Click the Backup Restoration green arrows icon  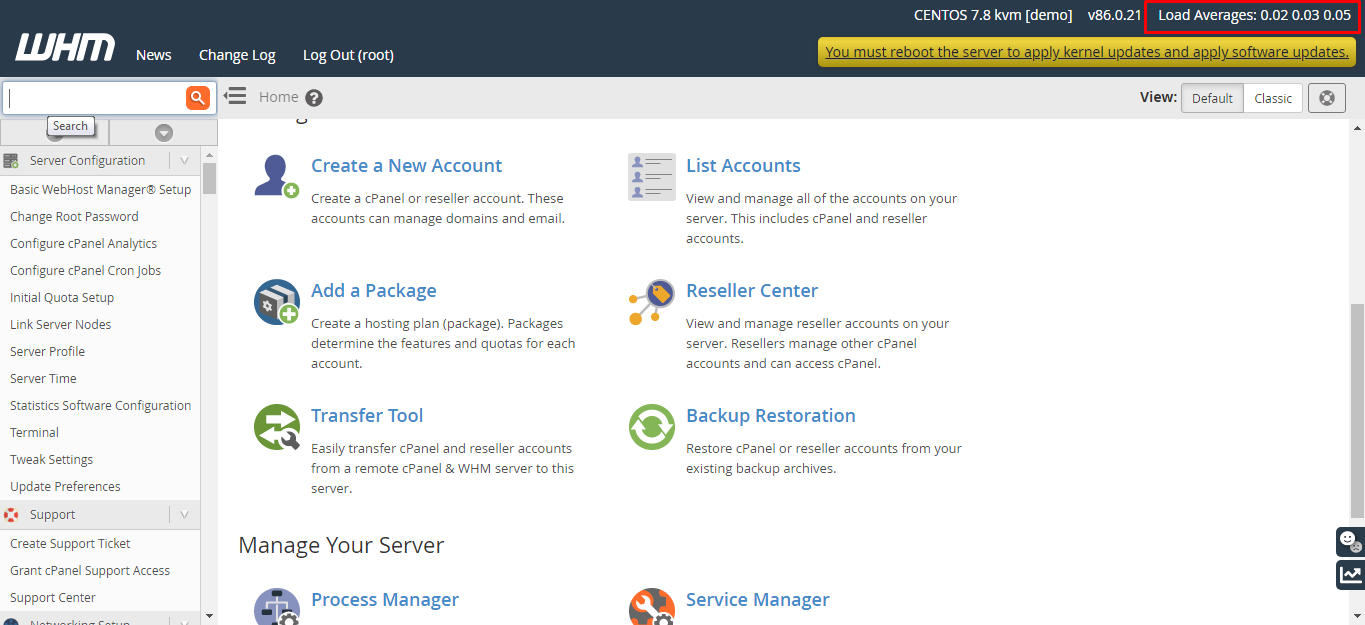point(651,426)
